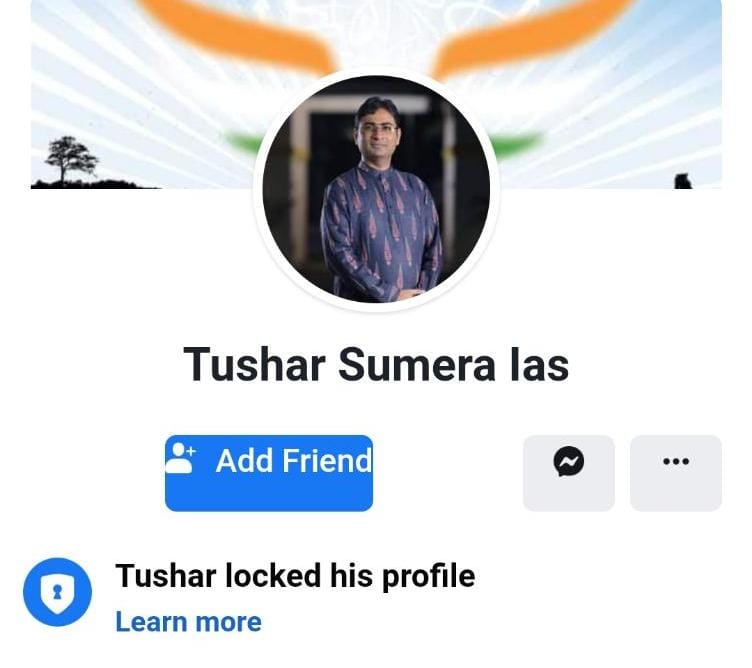Tap the animal silhouette on cover's right edge

click(x=682, y=181)
